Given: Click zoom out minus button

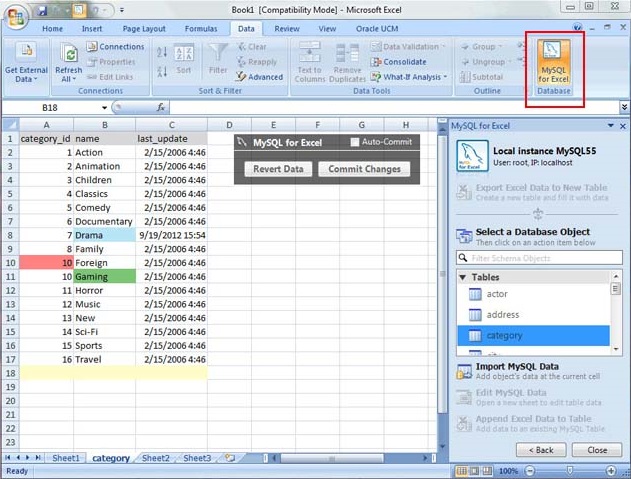Looking at the screenshot, I should point(530,471).
